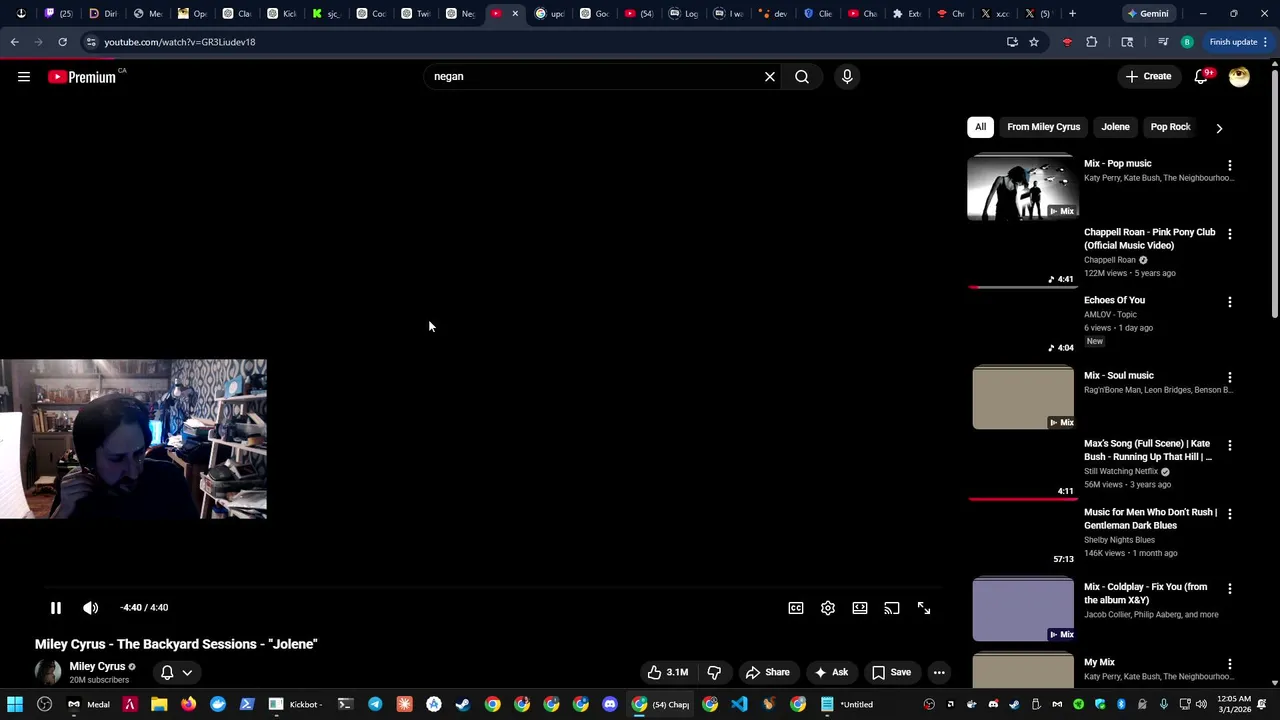Open options for the Pink Pony Club video

pyautogui.click(x=1230, y=233)
